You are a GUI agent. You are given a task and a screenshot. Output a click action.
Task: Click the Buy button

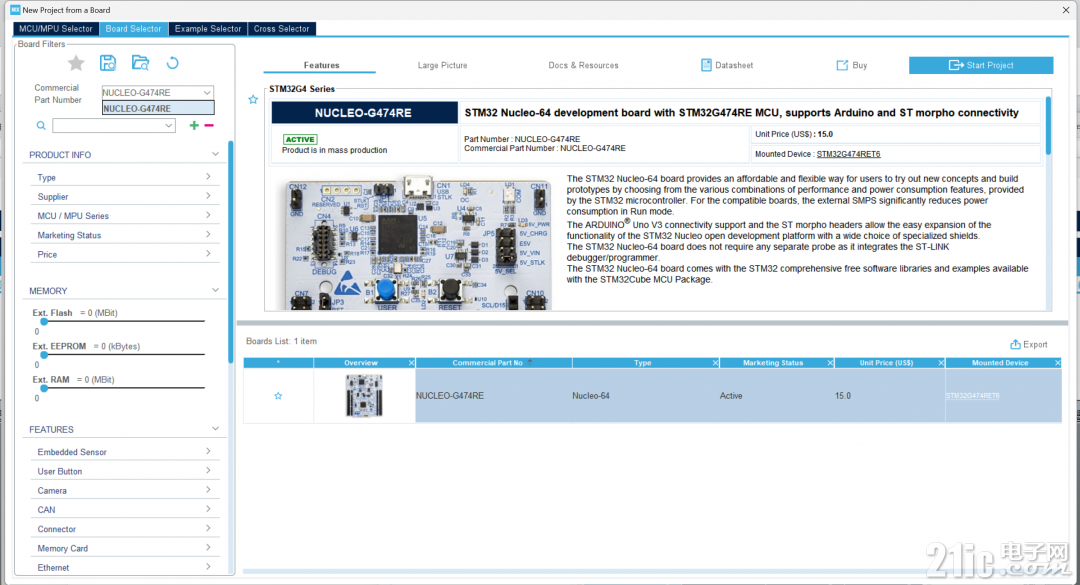851,65
